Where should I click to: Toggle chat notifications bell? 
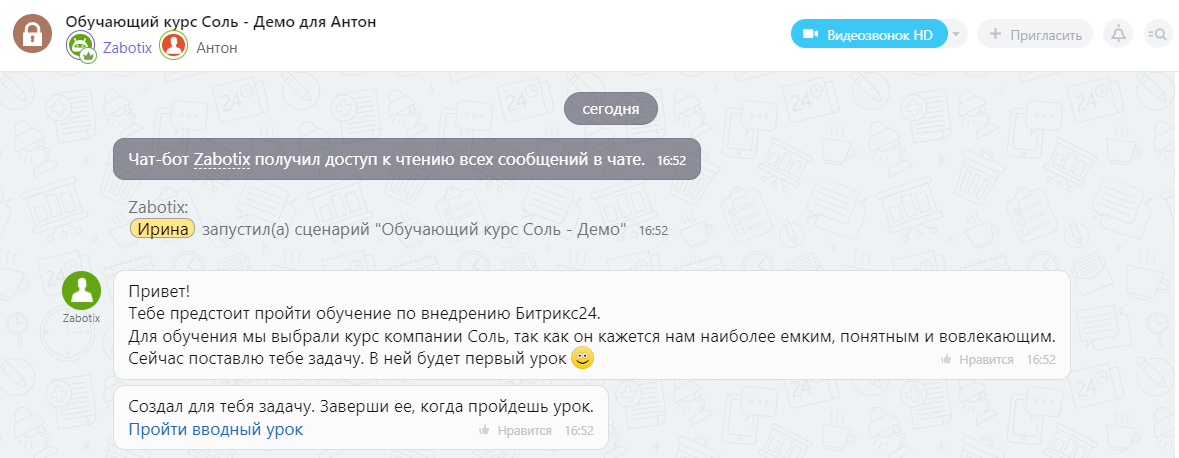click(x=1118, y=35)
